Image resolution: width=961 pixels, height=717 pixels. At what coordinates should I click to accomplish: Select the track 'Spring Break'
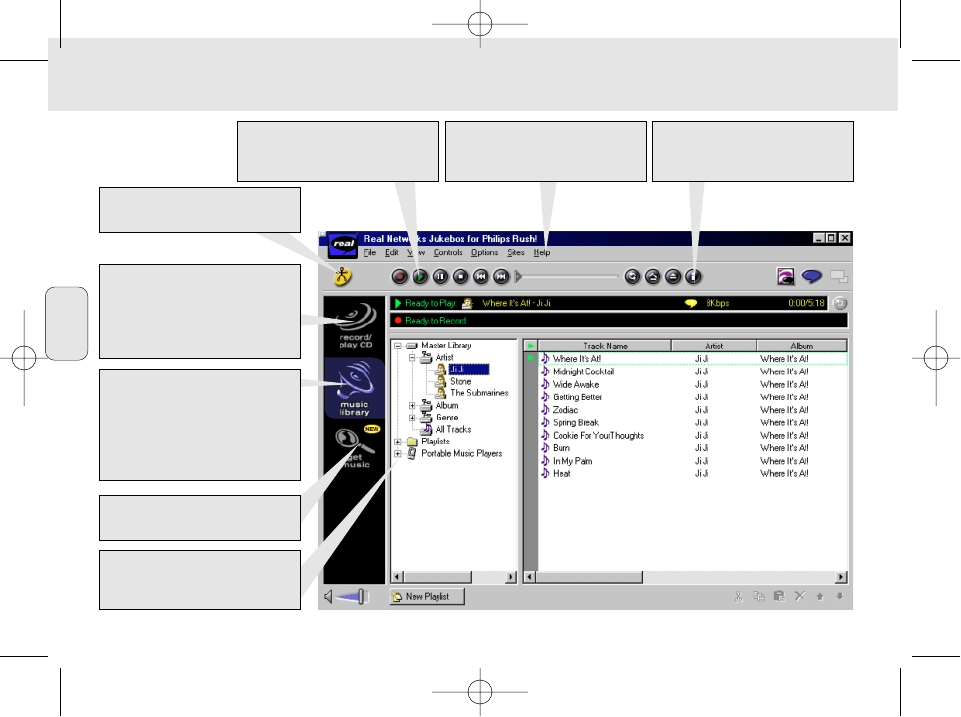(575, 423)
